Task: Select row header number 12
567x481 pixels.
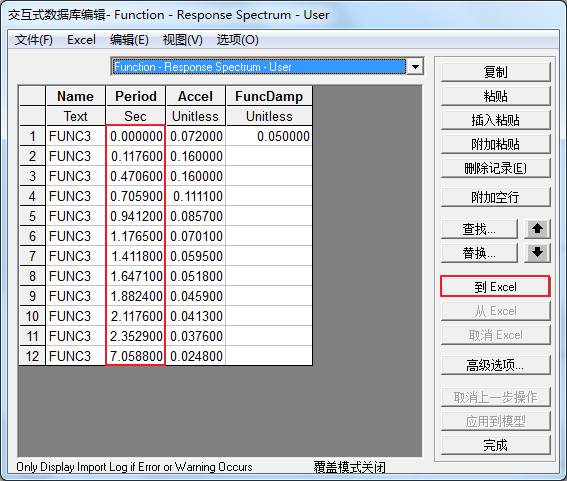Action: point(32,356)
